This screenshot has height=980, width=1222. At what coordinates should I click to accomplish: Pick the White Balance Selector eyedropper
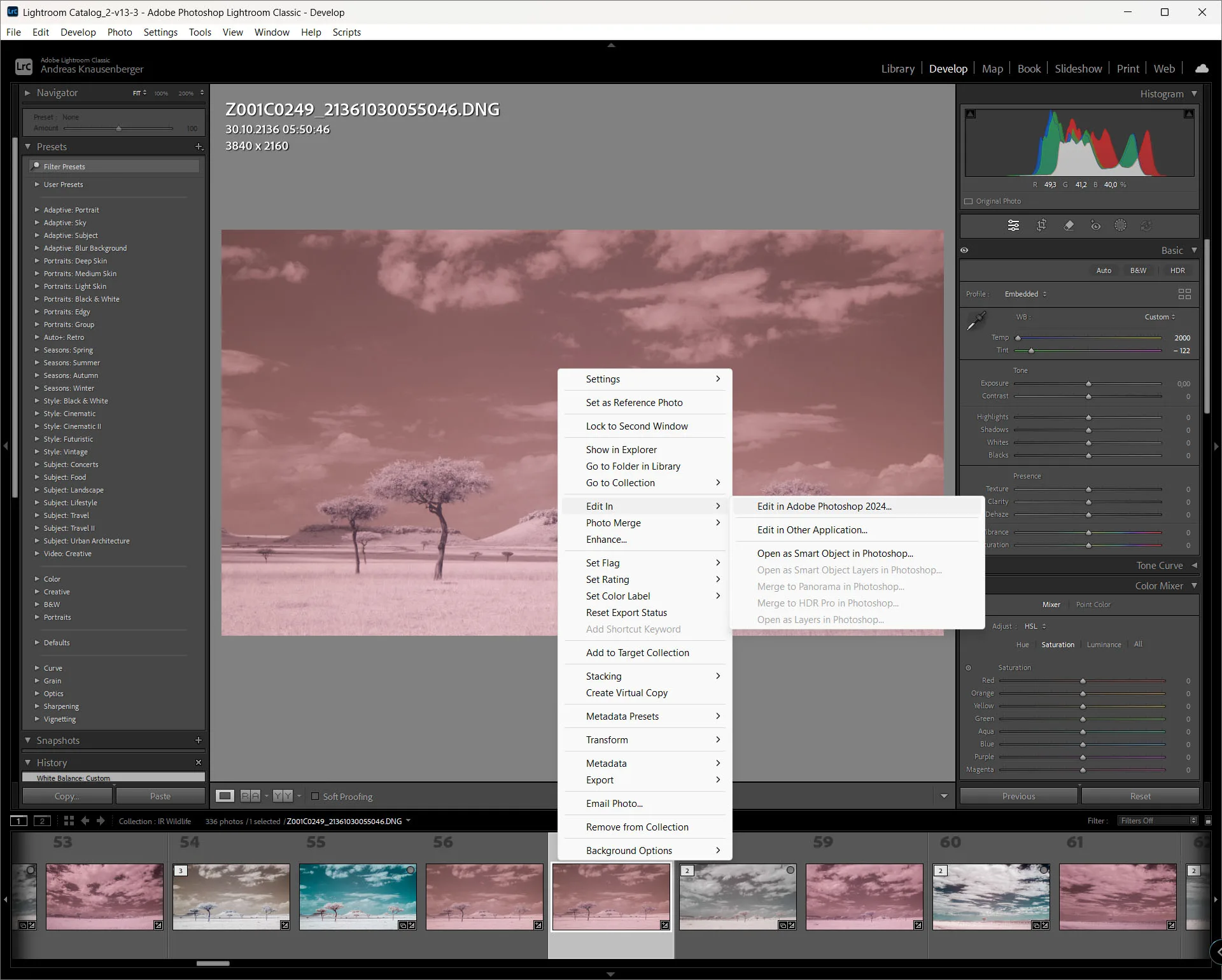coord(976,321)
